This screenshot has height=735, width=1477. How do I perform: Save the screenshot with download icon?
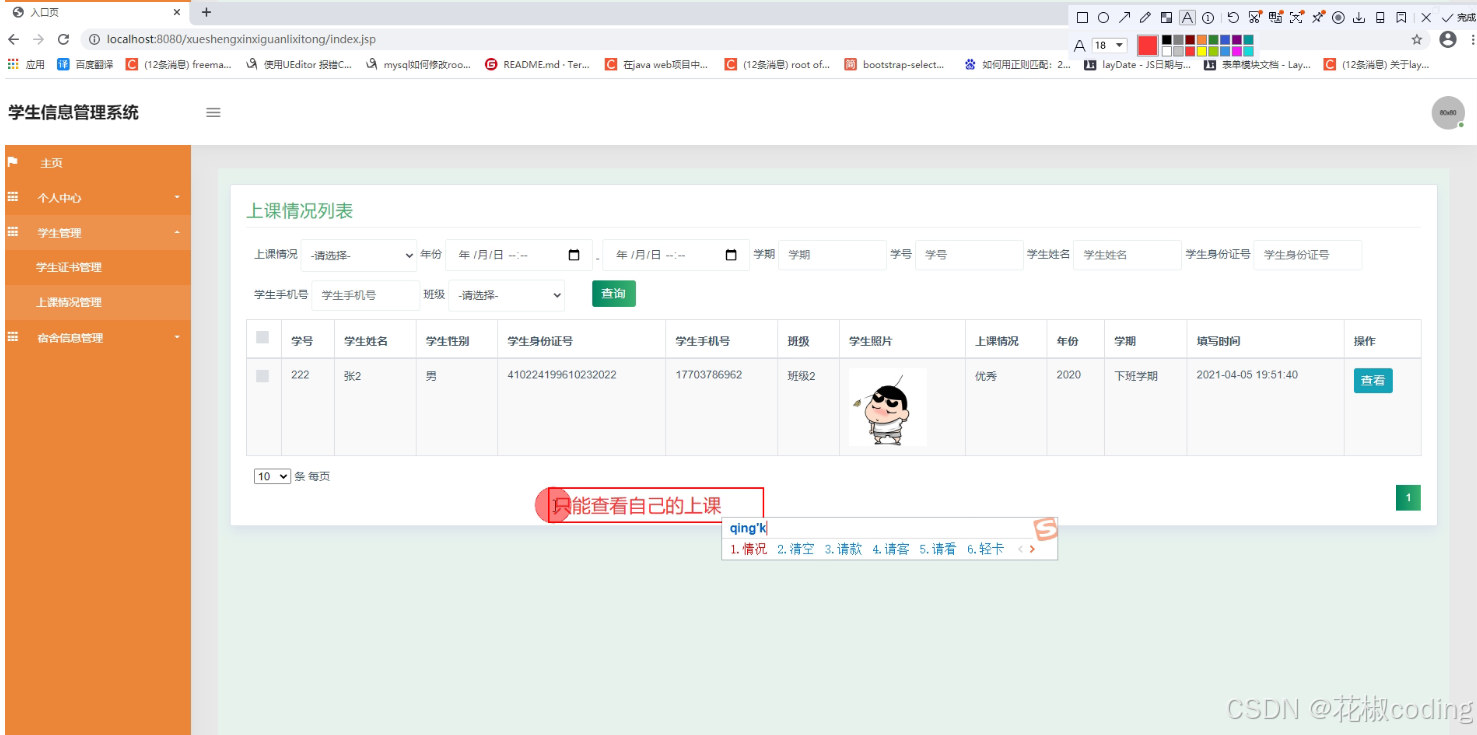[1358, 16]
